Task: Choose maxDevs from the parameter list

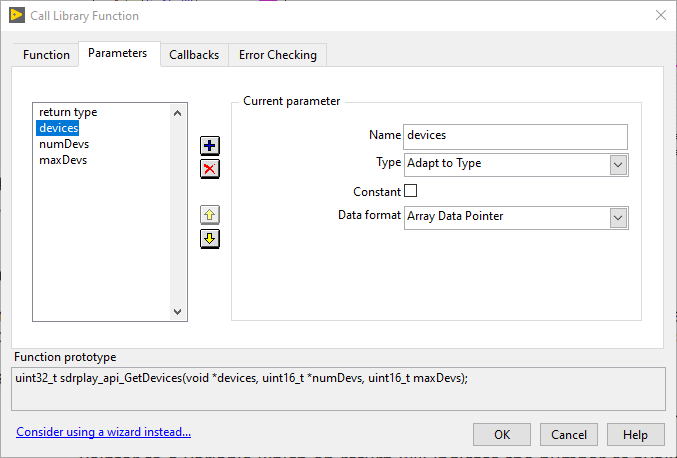Action: [63, 160]
